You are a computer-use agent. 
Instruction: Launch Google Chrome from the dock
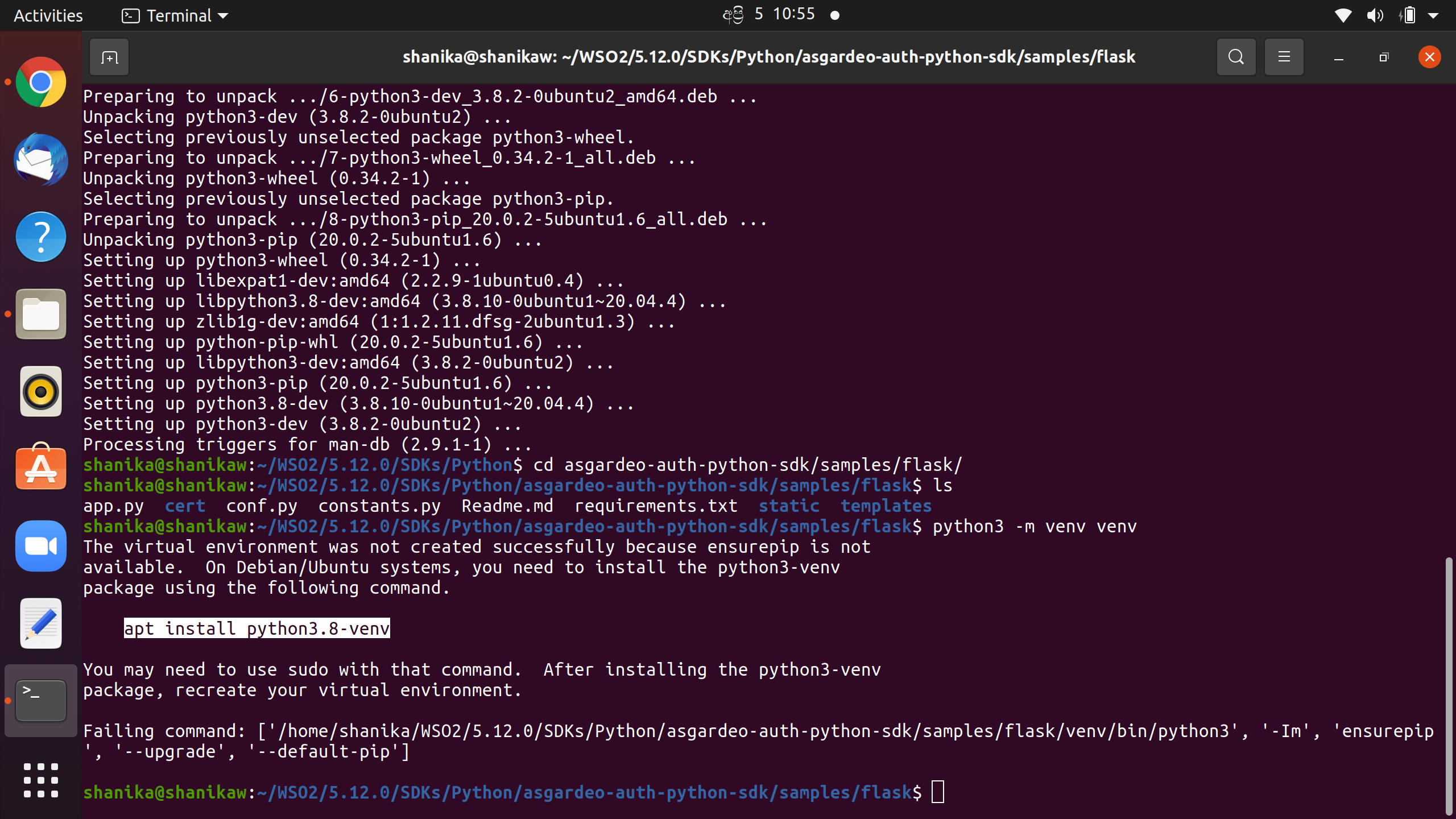41,82
